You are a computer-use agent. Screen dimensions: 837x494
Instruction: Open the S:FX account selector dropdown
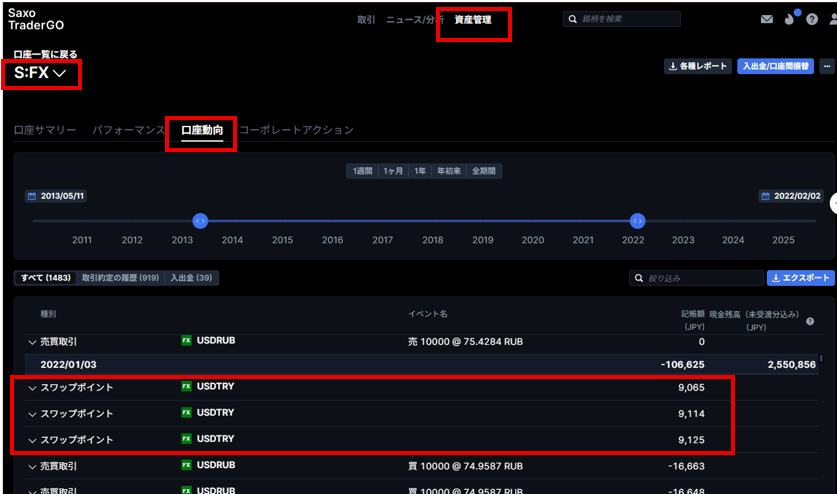[x=40, y=73]
